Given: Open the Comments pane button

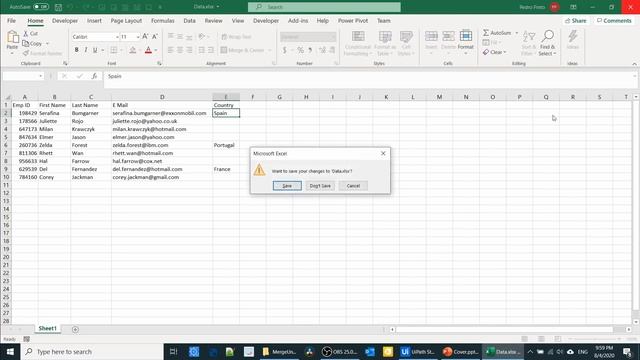Looking at the screenshot, I should (614, 20).
